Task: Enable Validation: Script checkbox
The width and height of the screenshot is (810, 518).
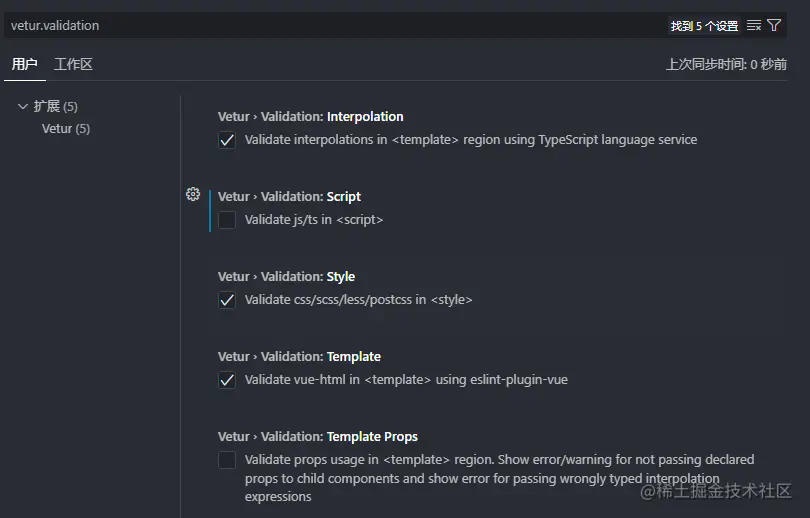Action: [x=227, y=220]
